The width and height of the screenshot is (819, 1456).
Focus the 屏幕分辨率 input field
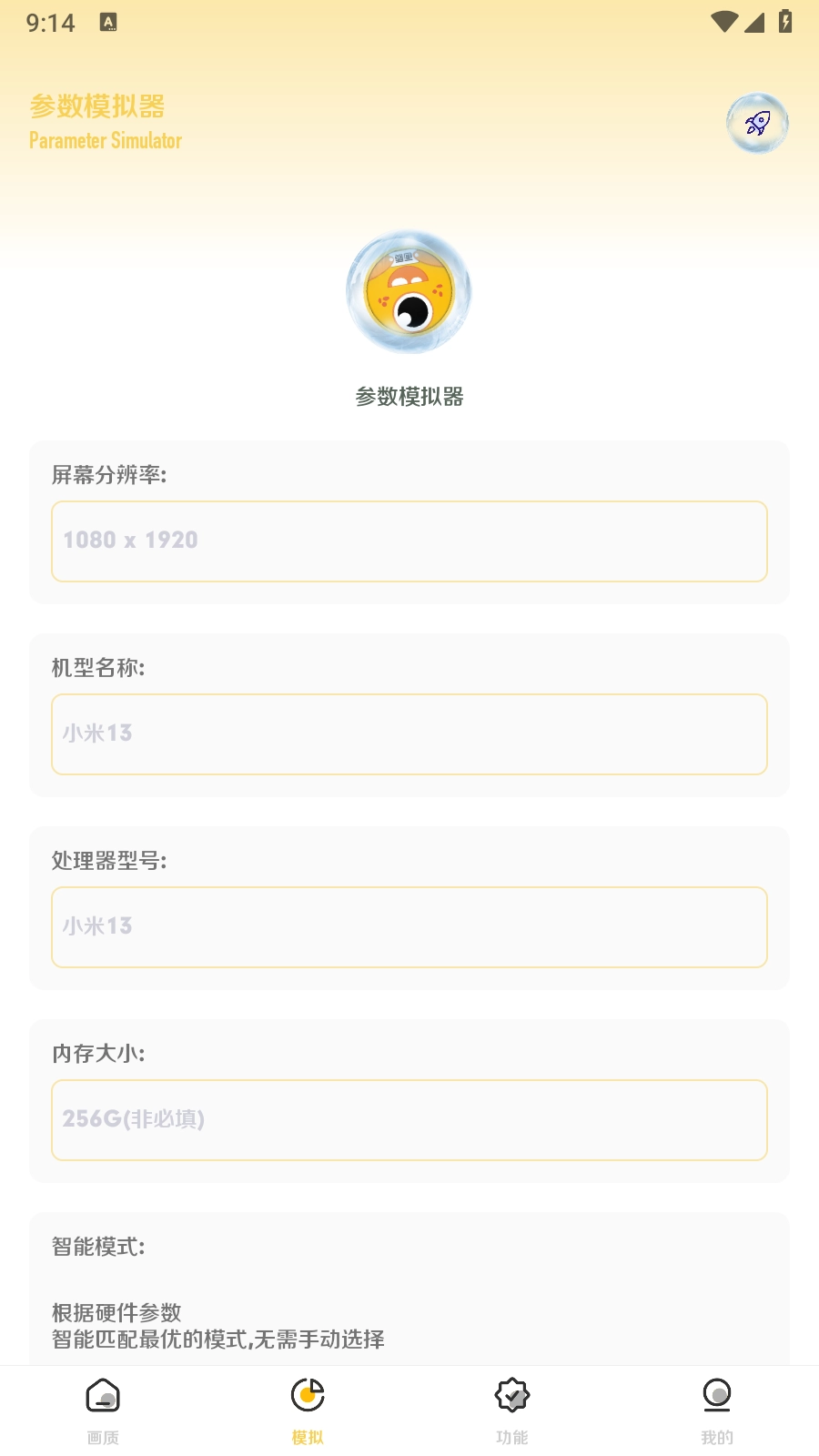[x=409, y=541]
